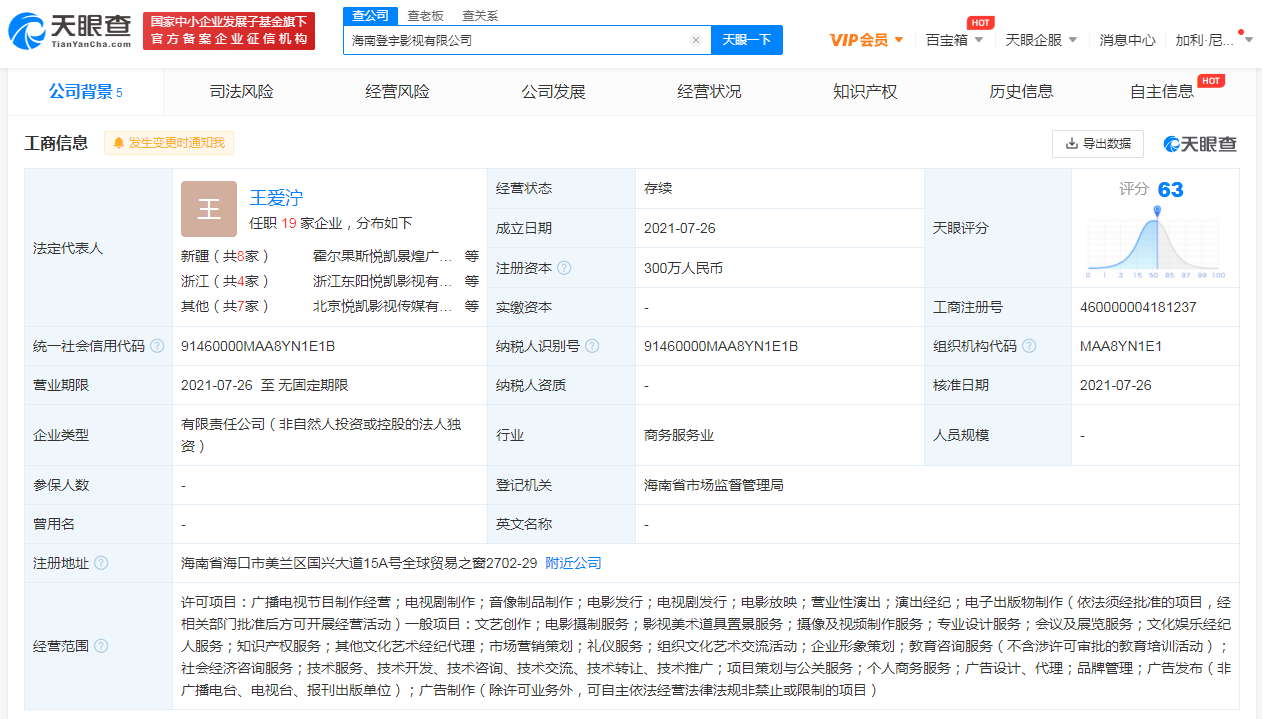Click help icon beside 纳税人识别号
Viewport: 1262px width, 719px height.
pyautogui.click(x=592, y=346)
